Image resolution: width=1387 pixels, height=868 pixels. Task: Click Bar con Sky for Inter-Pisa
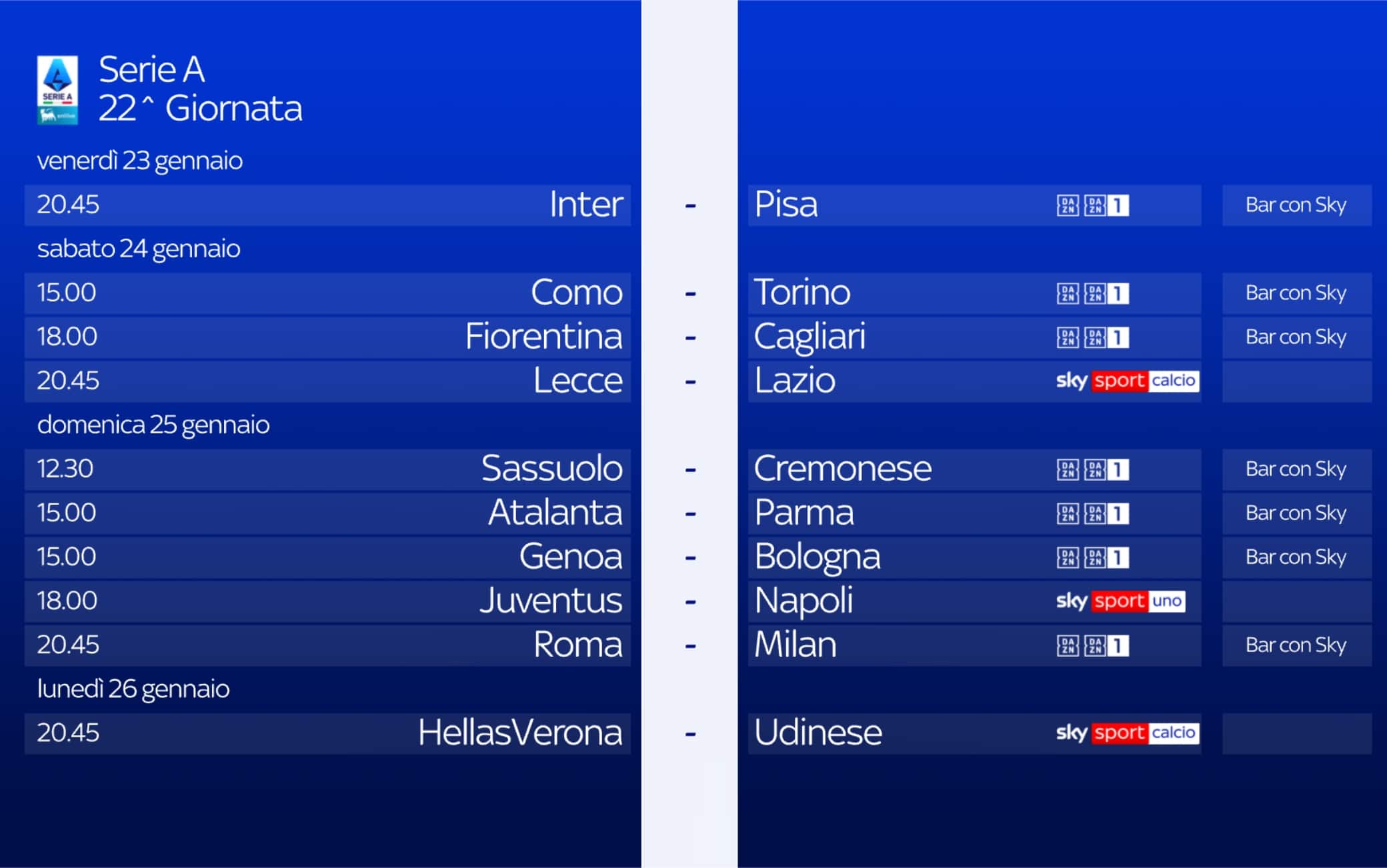(1296, 205)
